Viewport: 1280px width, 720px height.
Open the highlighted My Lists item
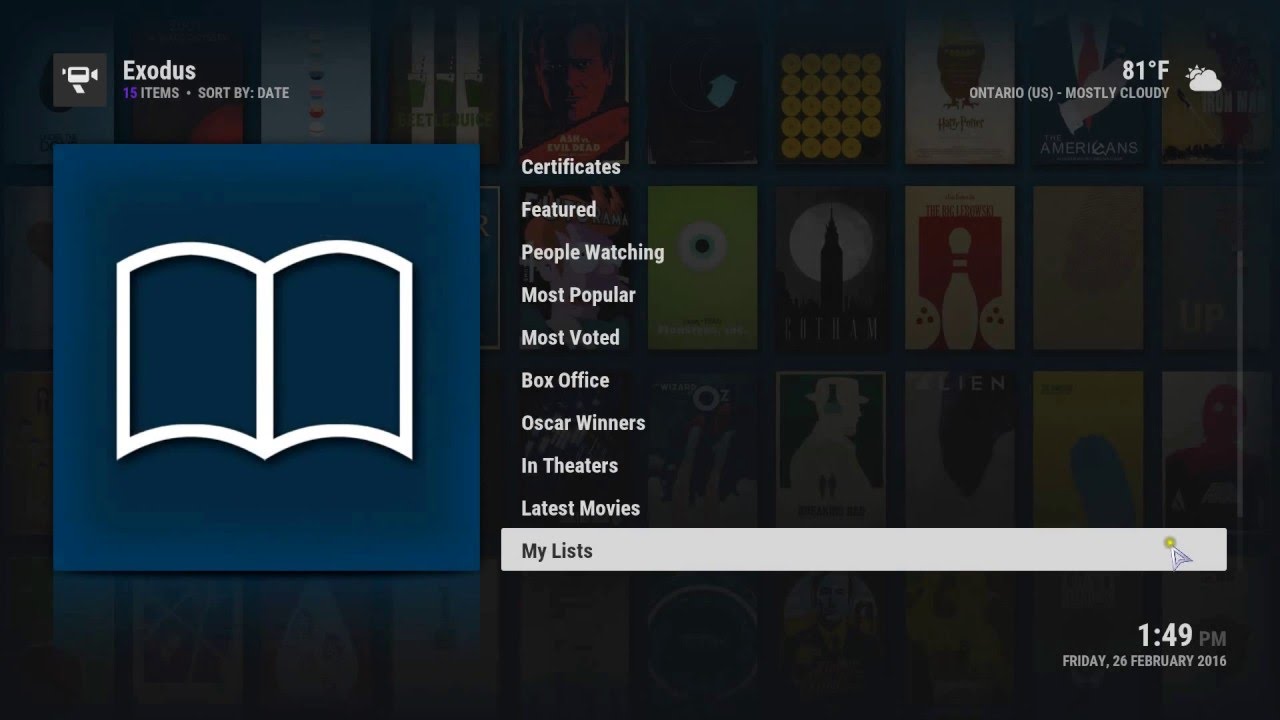point(863,550)
